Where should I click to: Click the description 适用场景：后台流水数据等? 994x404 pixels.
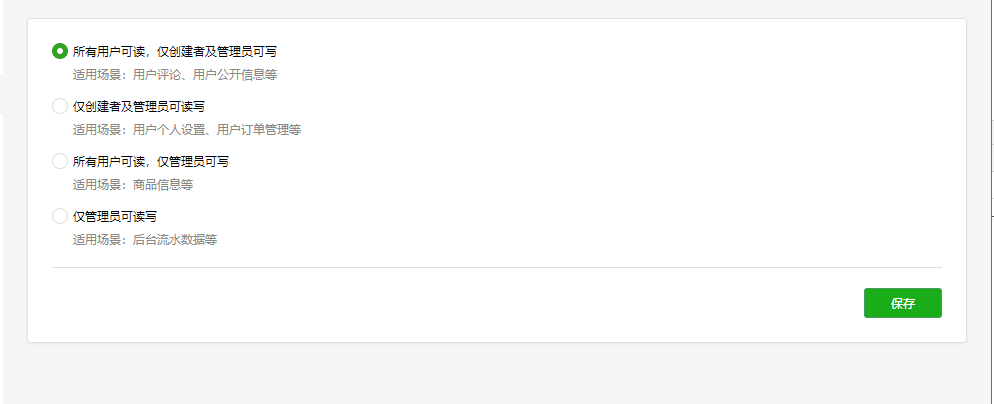[144, 239]
